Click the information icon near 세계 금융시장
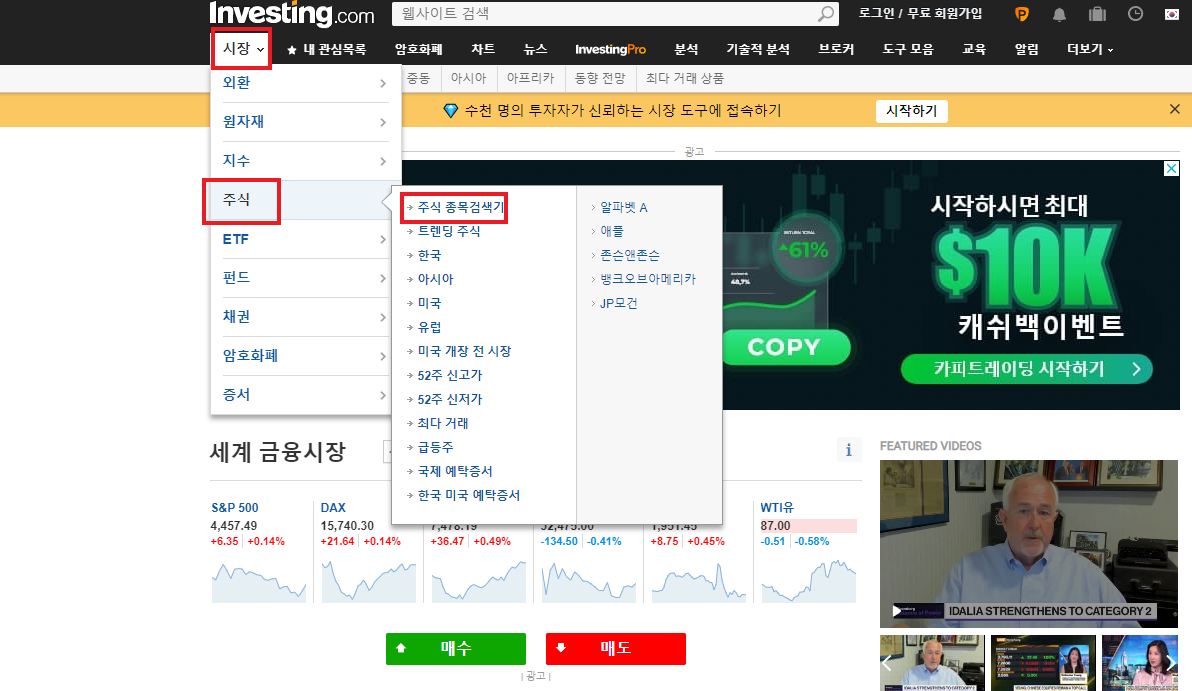 (x=849, y=449)
